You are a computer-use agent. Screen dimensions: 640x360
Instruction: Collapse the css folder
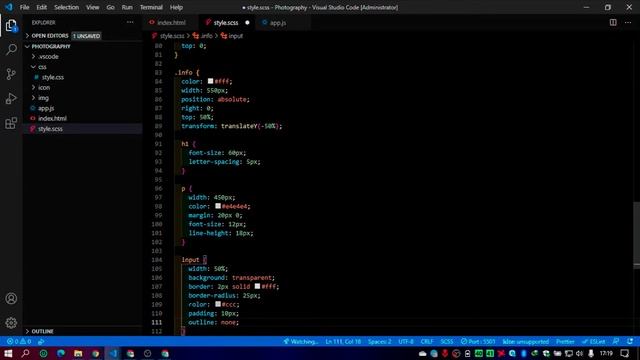42,67
